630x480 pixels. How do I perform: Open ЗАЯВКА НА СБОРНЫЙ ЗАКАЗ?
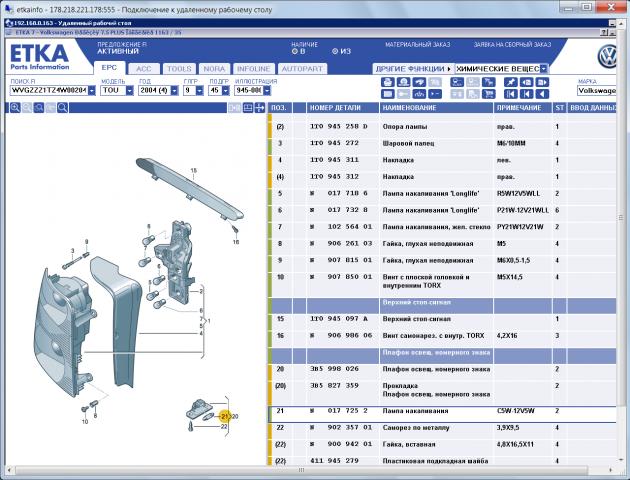coord(512,45)
